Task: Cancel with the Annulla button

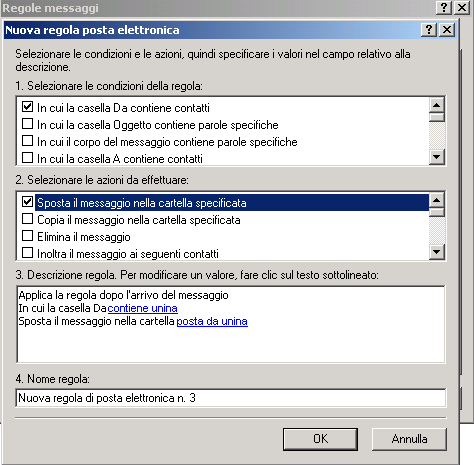Action: 409,439
